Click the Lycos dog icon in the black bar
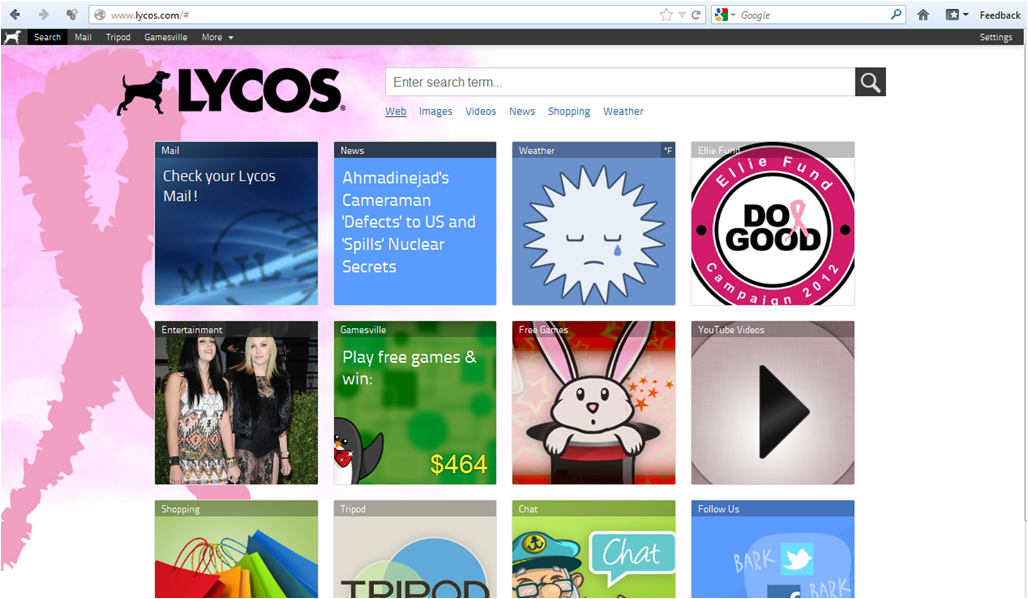Image resolution: width=1028 pixels, height=599 pixels. (12, 37)
